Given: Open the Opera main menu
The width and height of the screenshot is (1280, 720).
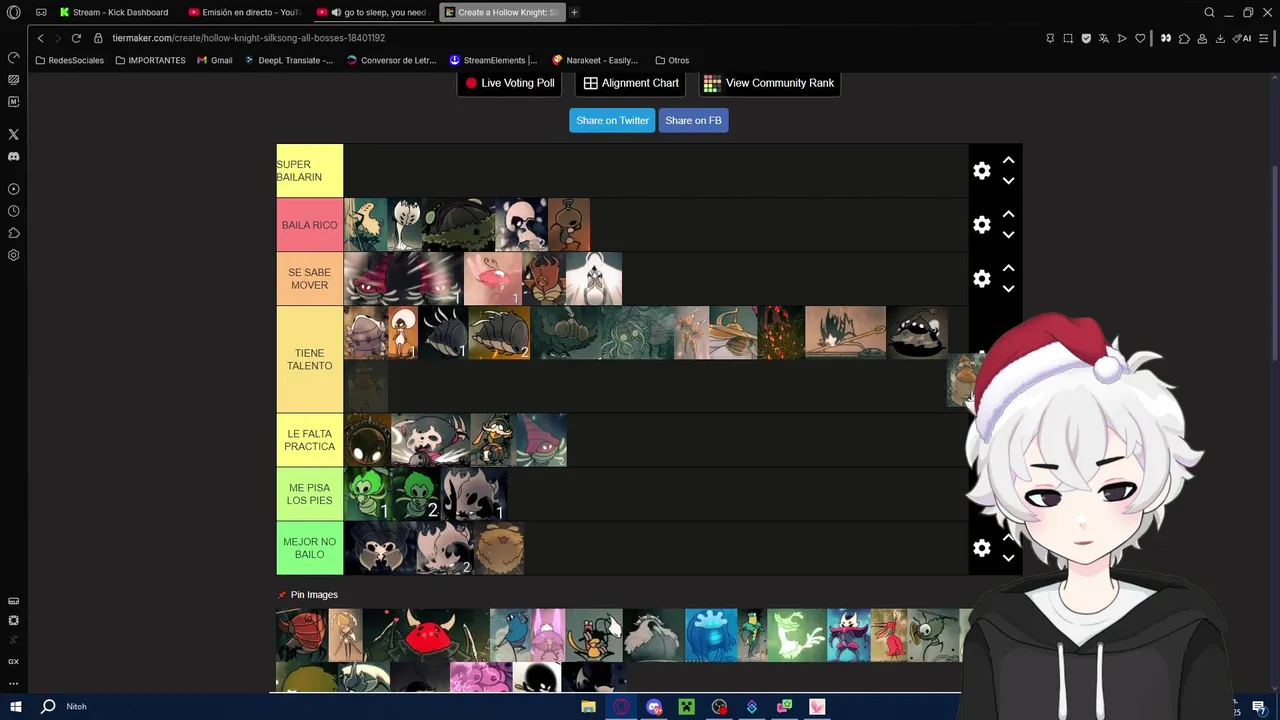Looking at the screenshot, I should click(x=14, y=12).
